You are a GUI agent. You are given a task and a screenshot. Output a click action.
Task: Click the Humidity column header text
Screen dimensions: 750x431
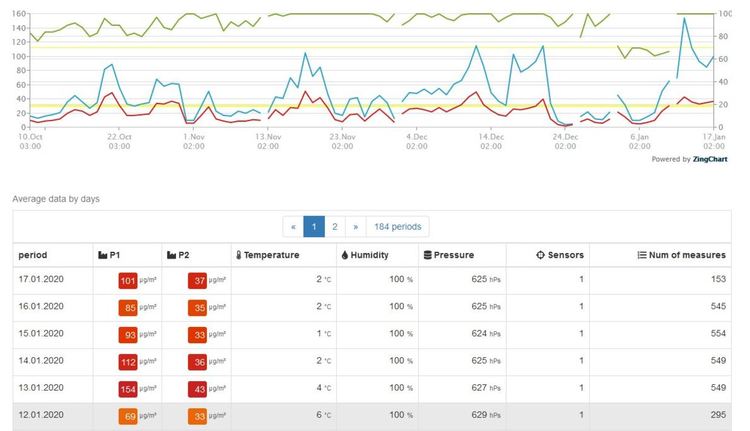369,255
